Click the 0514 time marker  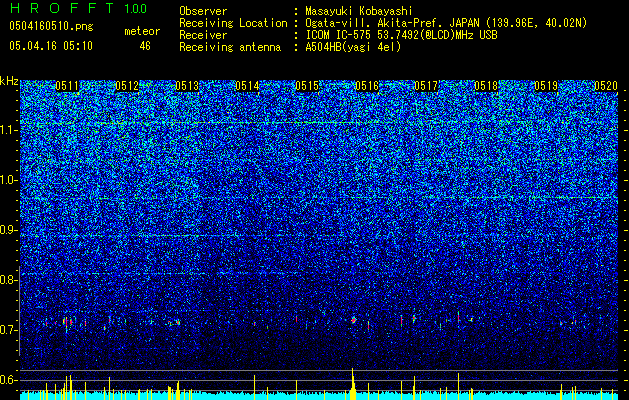[247, 86]
